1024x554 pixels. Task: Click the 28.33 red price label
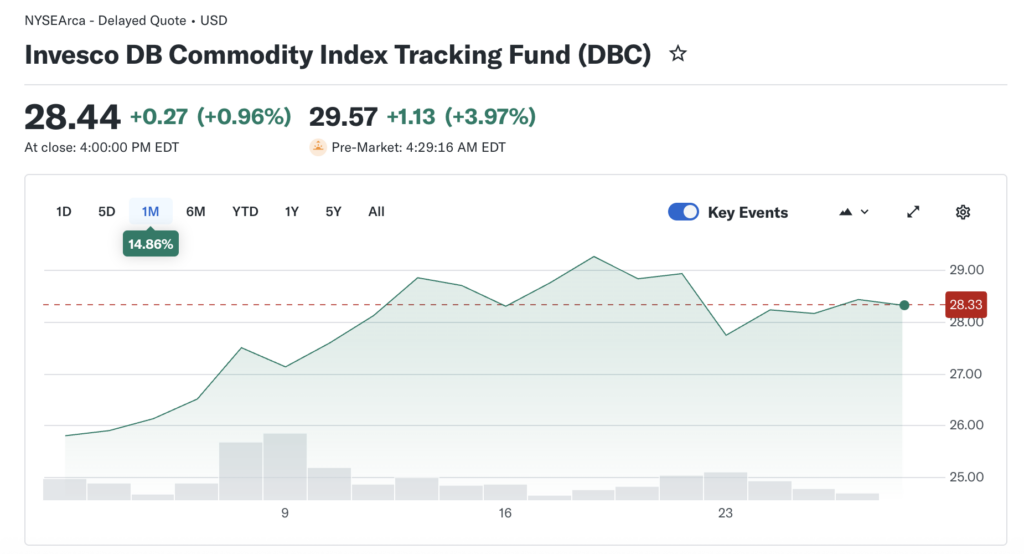(x=966, y=304)
